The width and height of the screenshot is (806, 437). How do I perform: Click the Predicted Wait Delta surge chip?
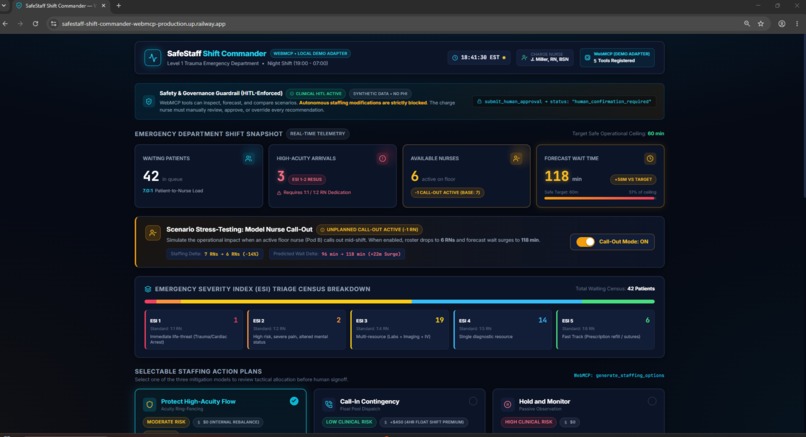pos(337,254)
